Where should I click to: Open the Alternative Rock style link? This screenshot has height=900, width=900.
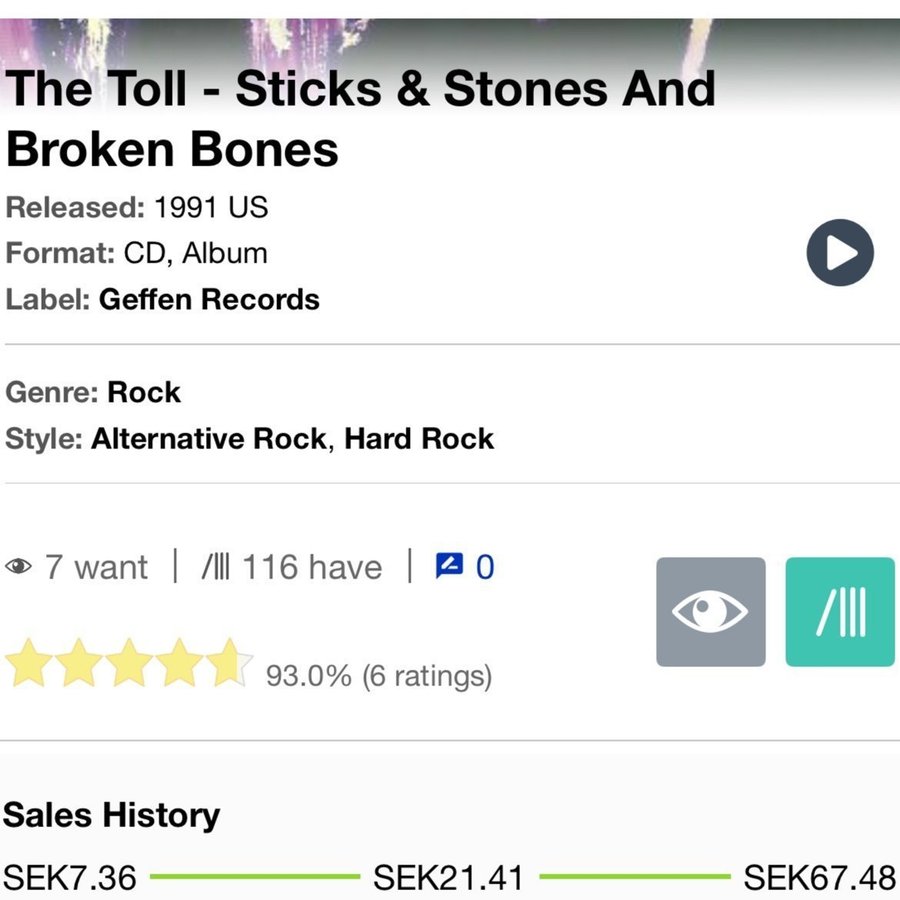[208, 439]
